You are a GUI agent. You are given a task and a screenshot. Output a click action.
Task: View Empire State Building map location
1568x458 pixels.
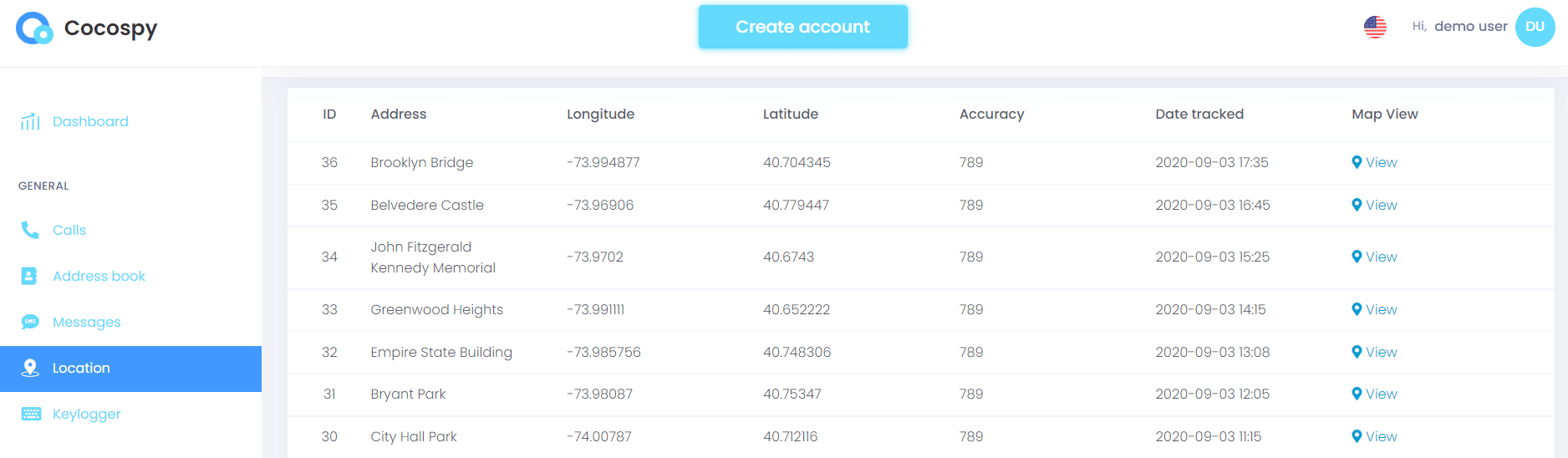1381,352
